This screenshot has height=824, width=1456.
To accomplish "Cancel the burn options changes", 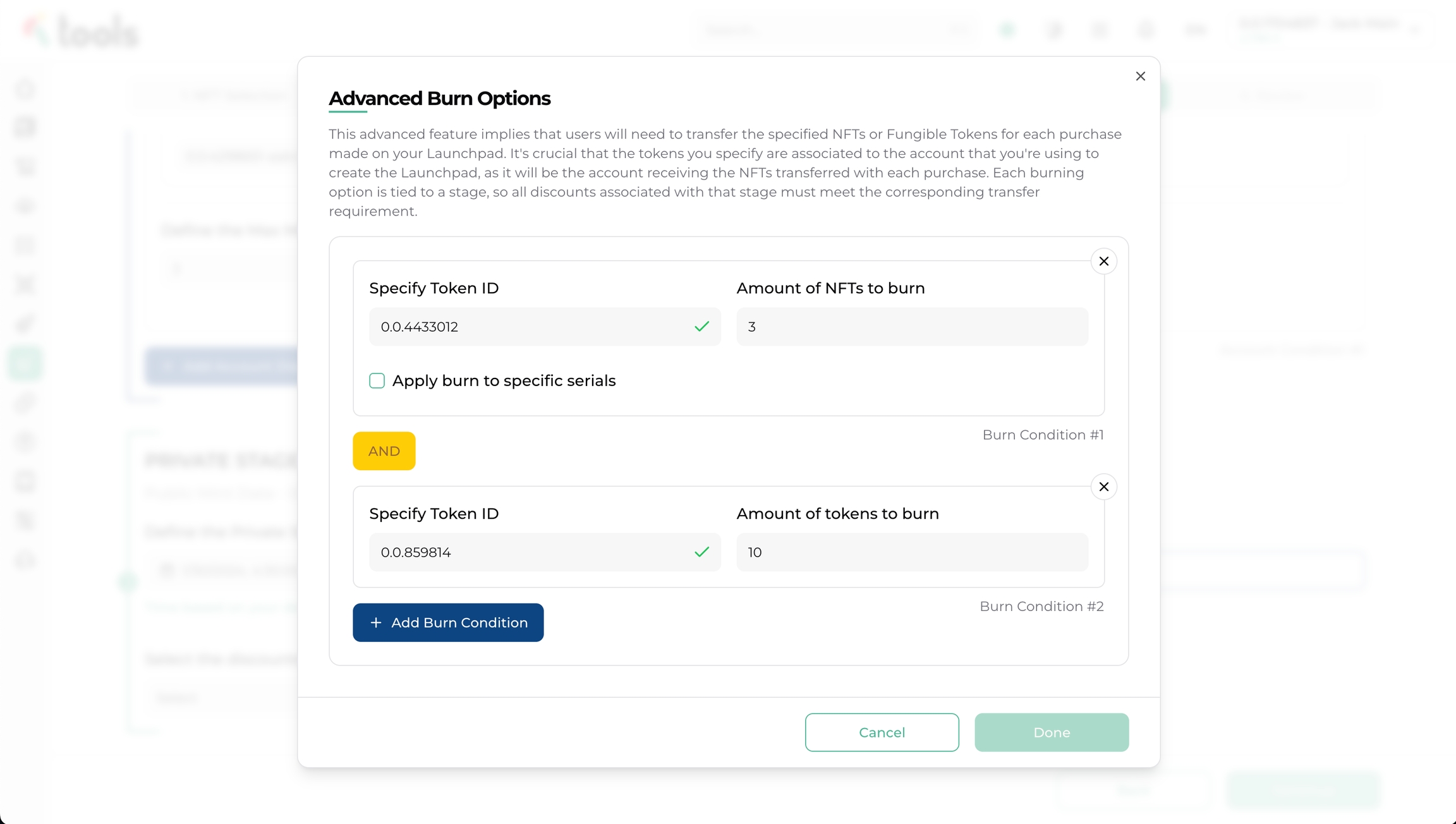I will coord(882,732).
